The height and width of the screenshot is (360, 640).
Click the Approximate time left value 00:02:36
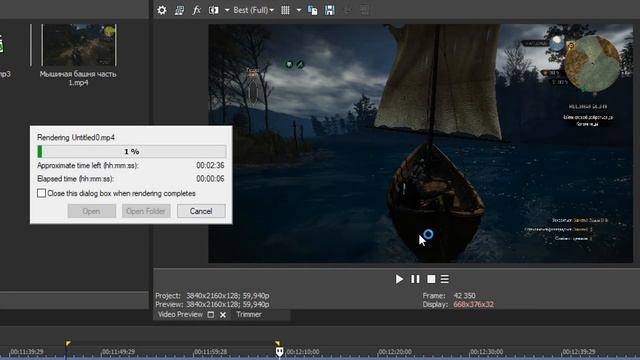[210, 165]
